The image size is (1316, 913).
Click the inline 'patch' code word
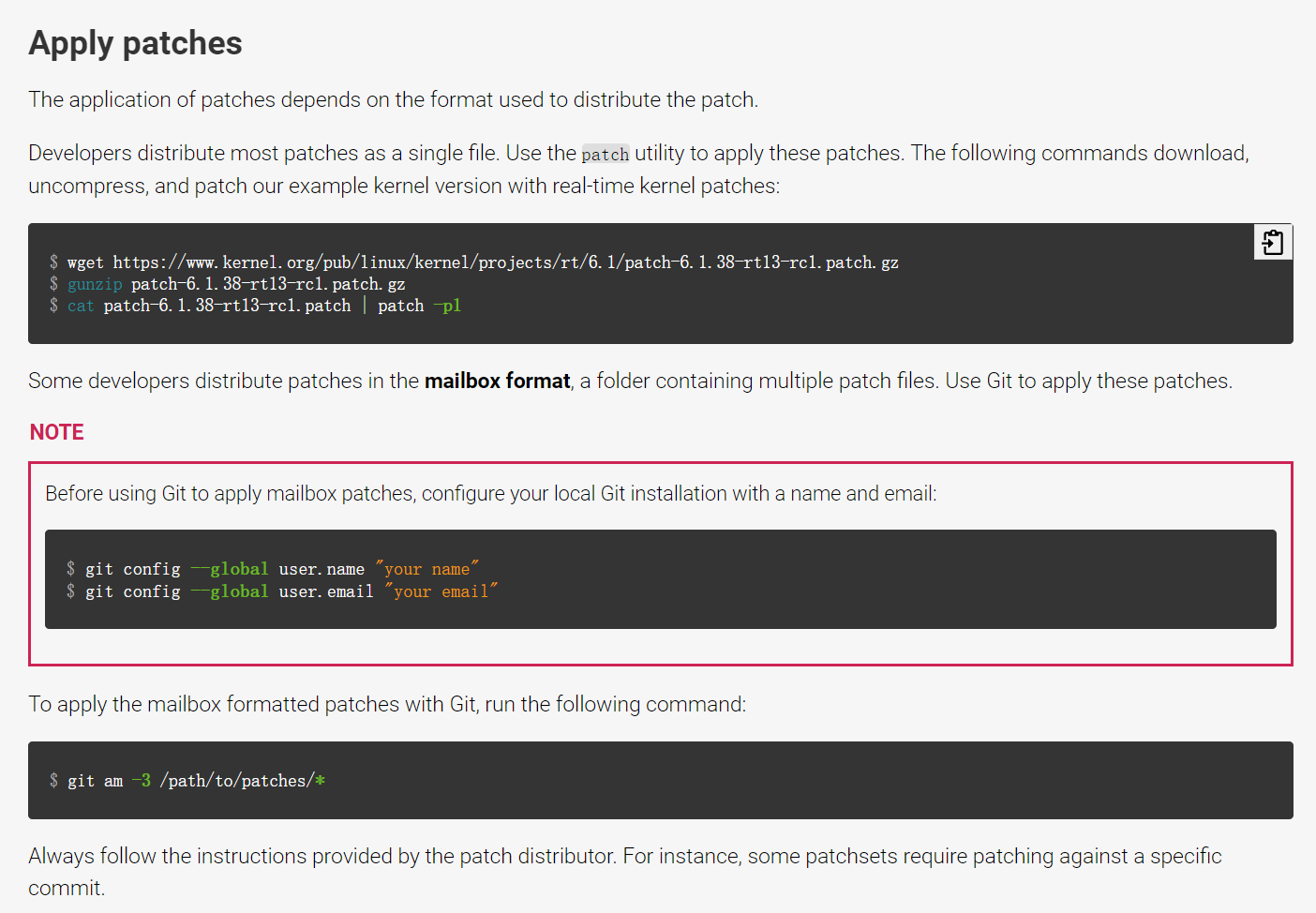coord(605,154)
